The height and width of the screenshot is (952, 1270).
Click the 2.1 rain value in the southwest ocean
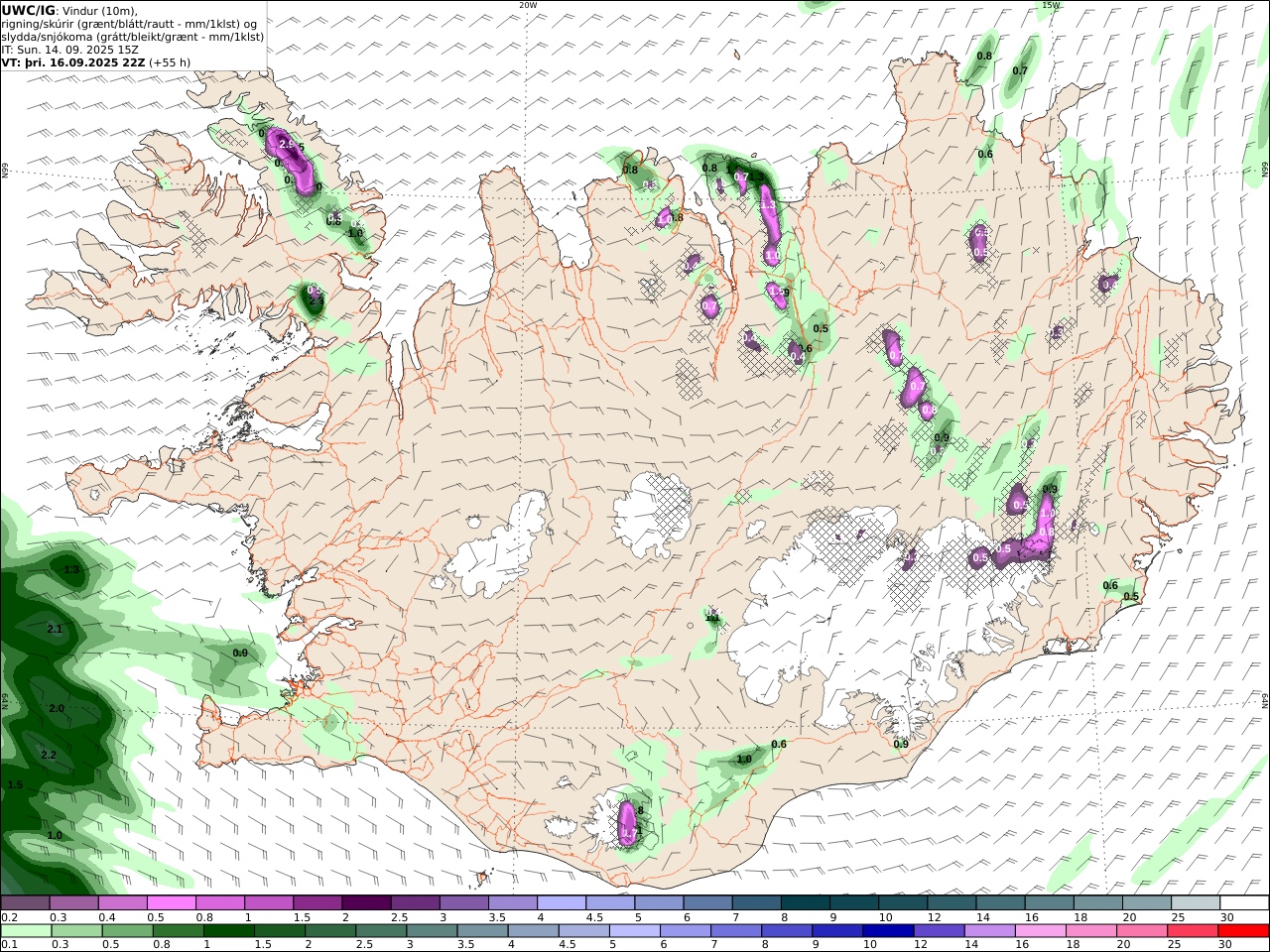[56, 629]
